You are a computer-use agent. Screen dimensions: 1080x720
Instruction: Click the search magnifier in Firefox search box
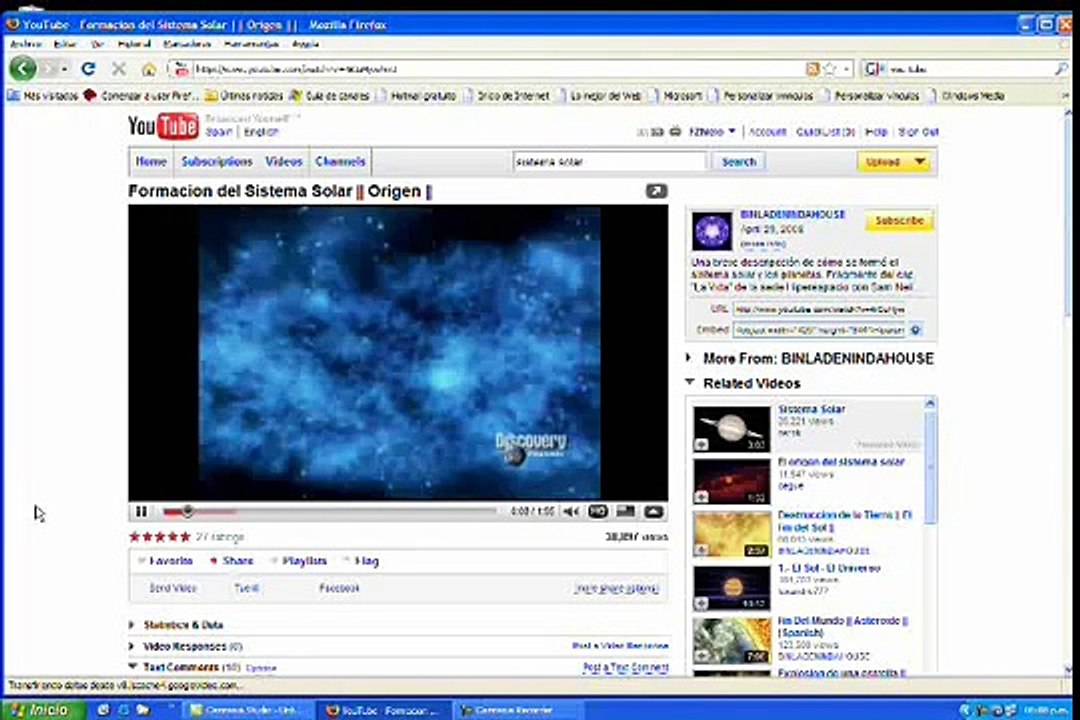pyautogui.click(x=1061, y=69)
